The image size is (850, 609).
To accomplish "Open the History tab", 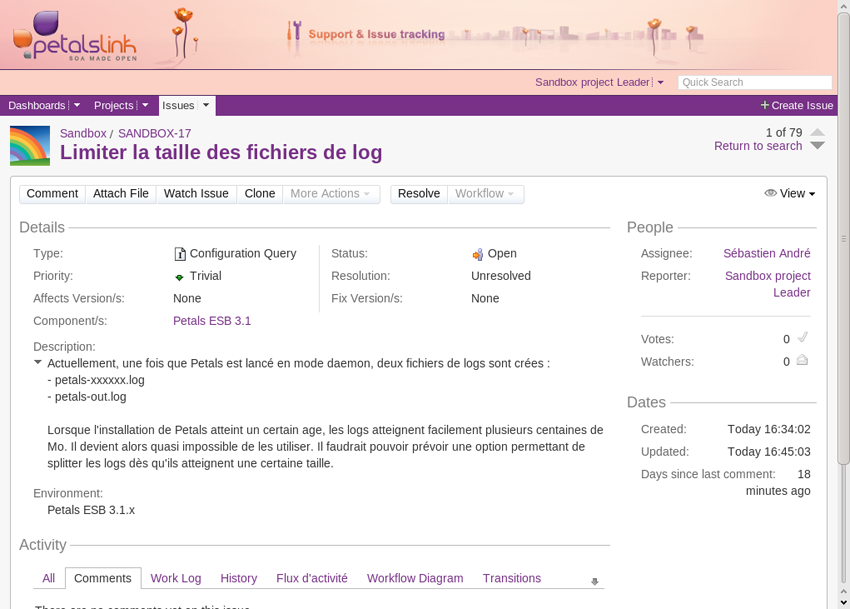I will (238, 578).
